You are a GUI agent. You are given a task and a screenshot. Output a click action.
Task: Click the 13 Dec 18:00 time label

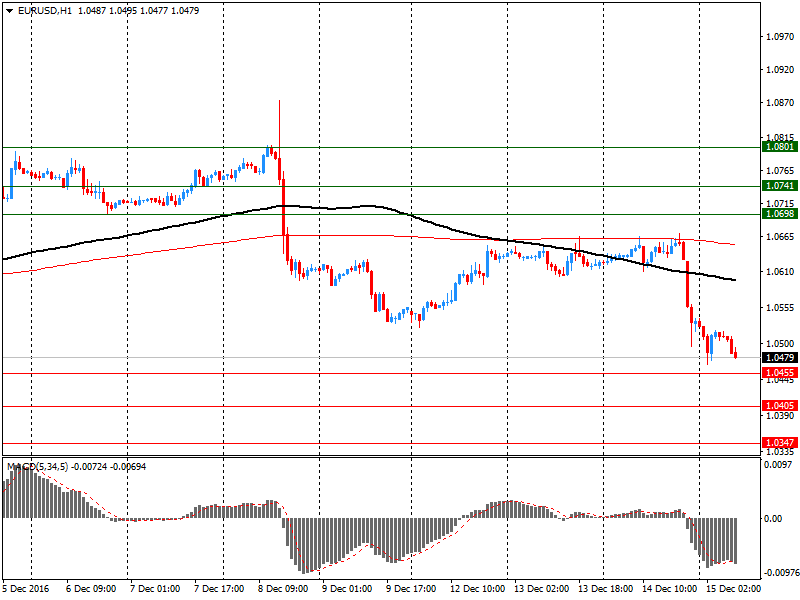click(606, 589)
